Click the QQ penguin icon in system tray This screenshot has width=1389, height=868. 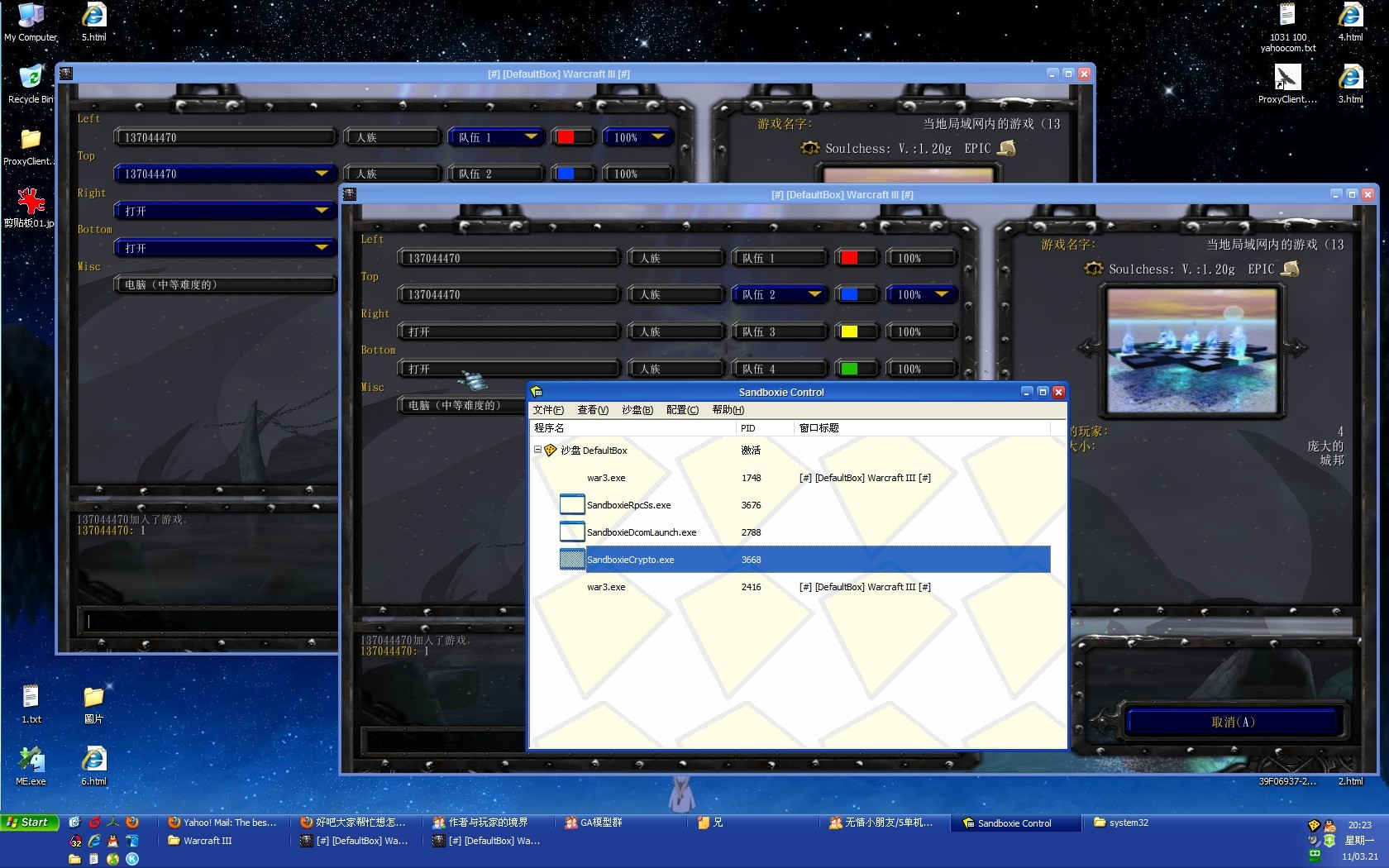pyautogui.click(x=1330, y=825)
